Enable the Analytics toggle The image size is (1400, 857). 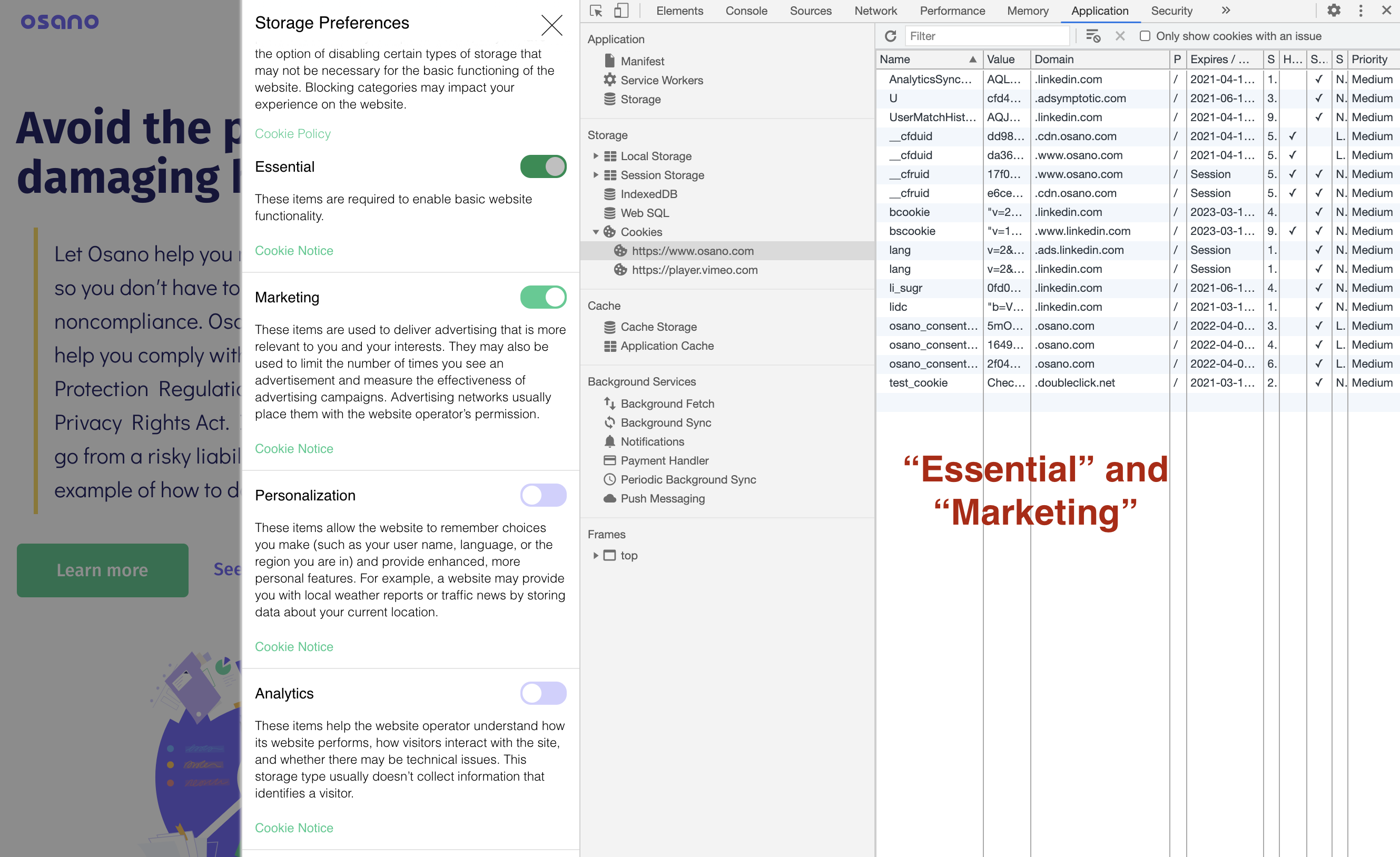[543, 693]
